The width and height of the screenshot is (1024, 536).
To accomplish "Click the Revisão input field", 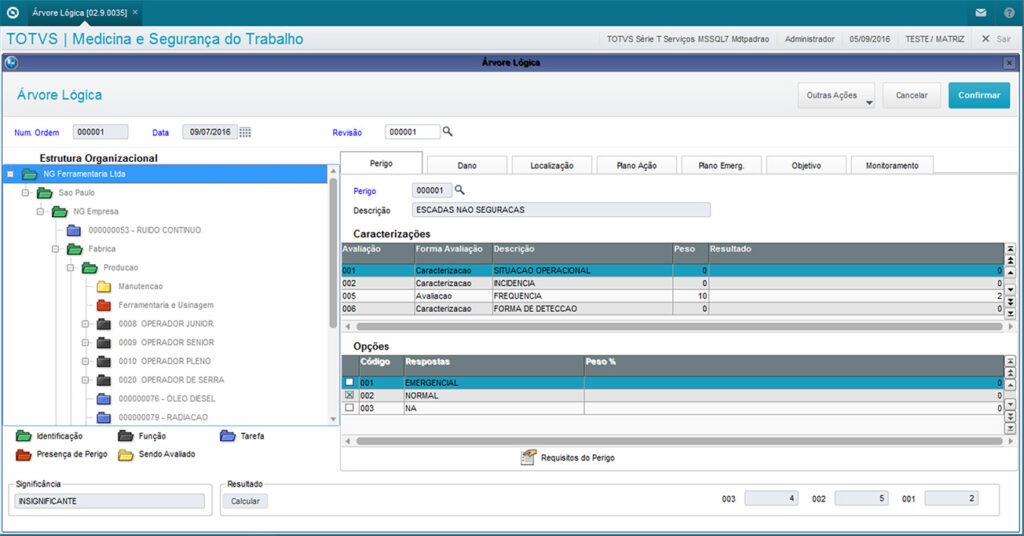I will pyautogui.click(x=413, y=132).
